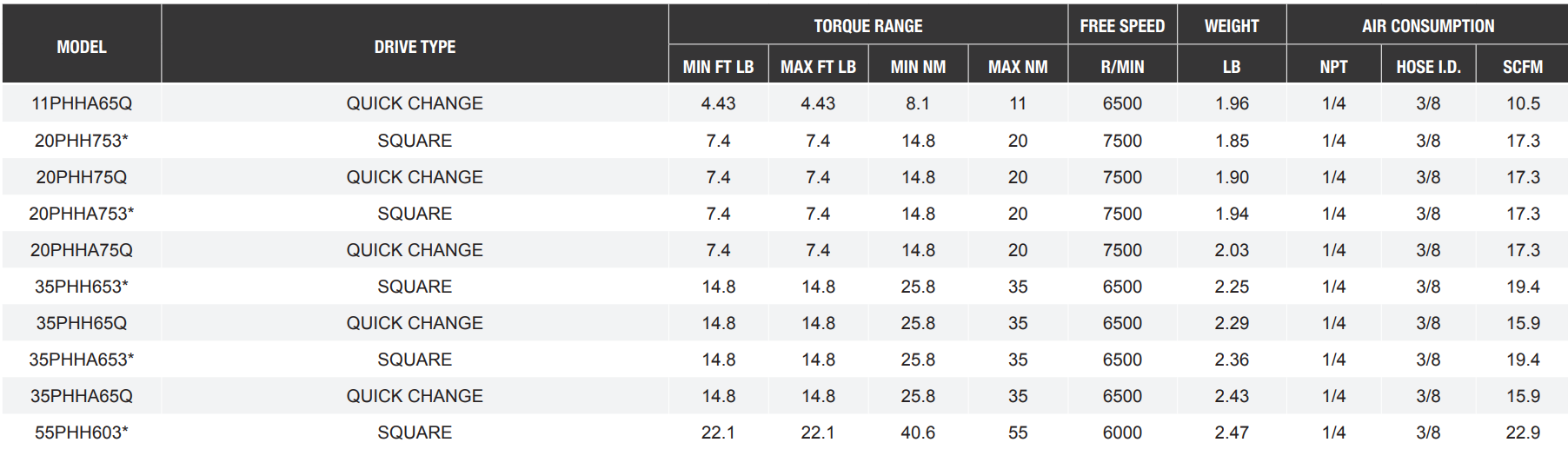Select model 35PHH653* row label
This screenshot has height=449, width=1568.
82,287
